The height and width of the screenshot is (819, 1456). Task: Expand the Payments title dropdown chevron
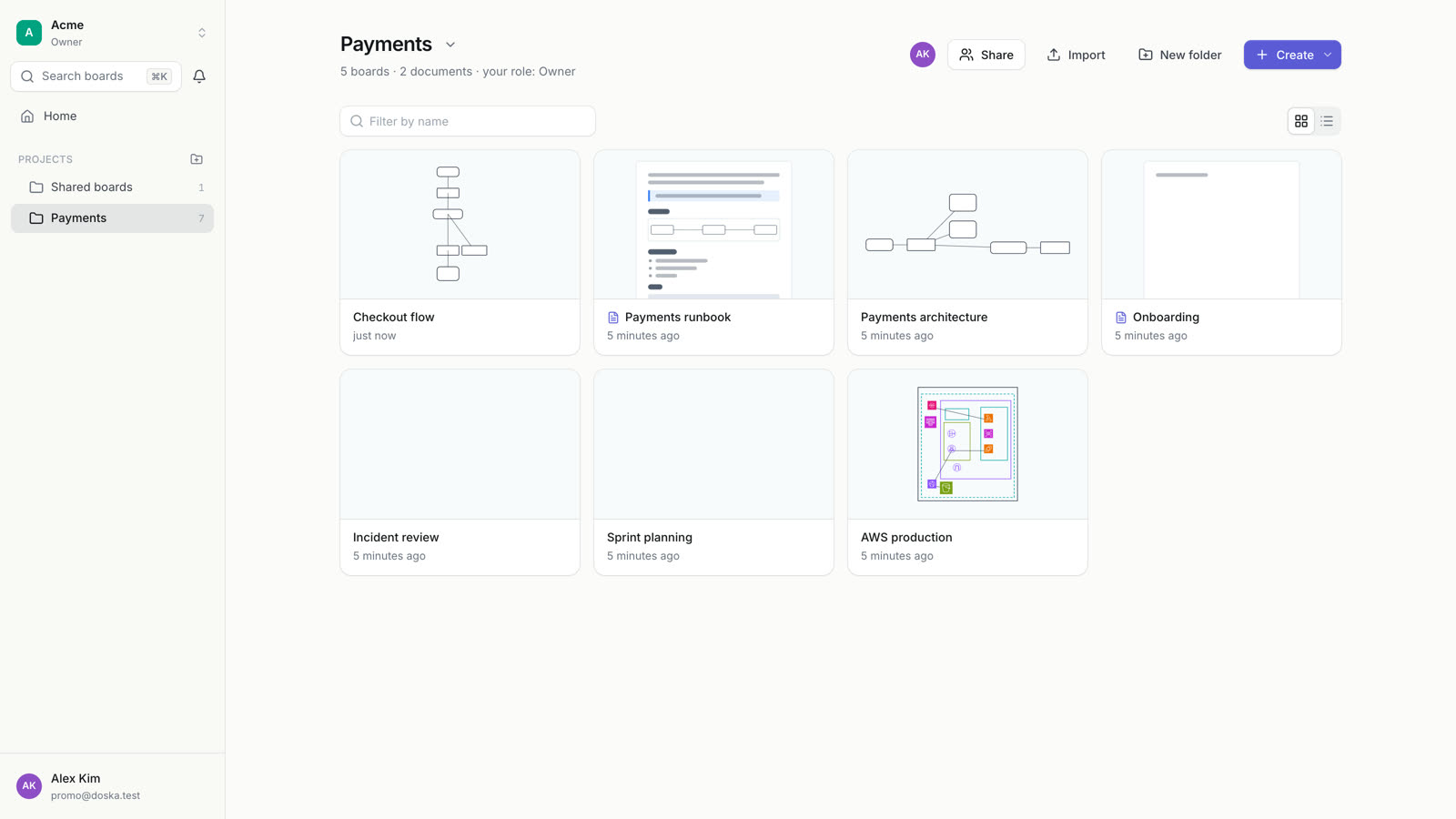[450, 45]
